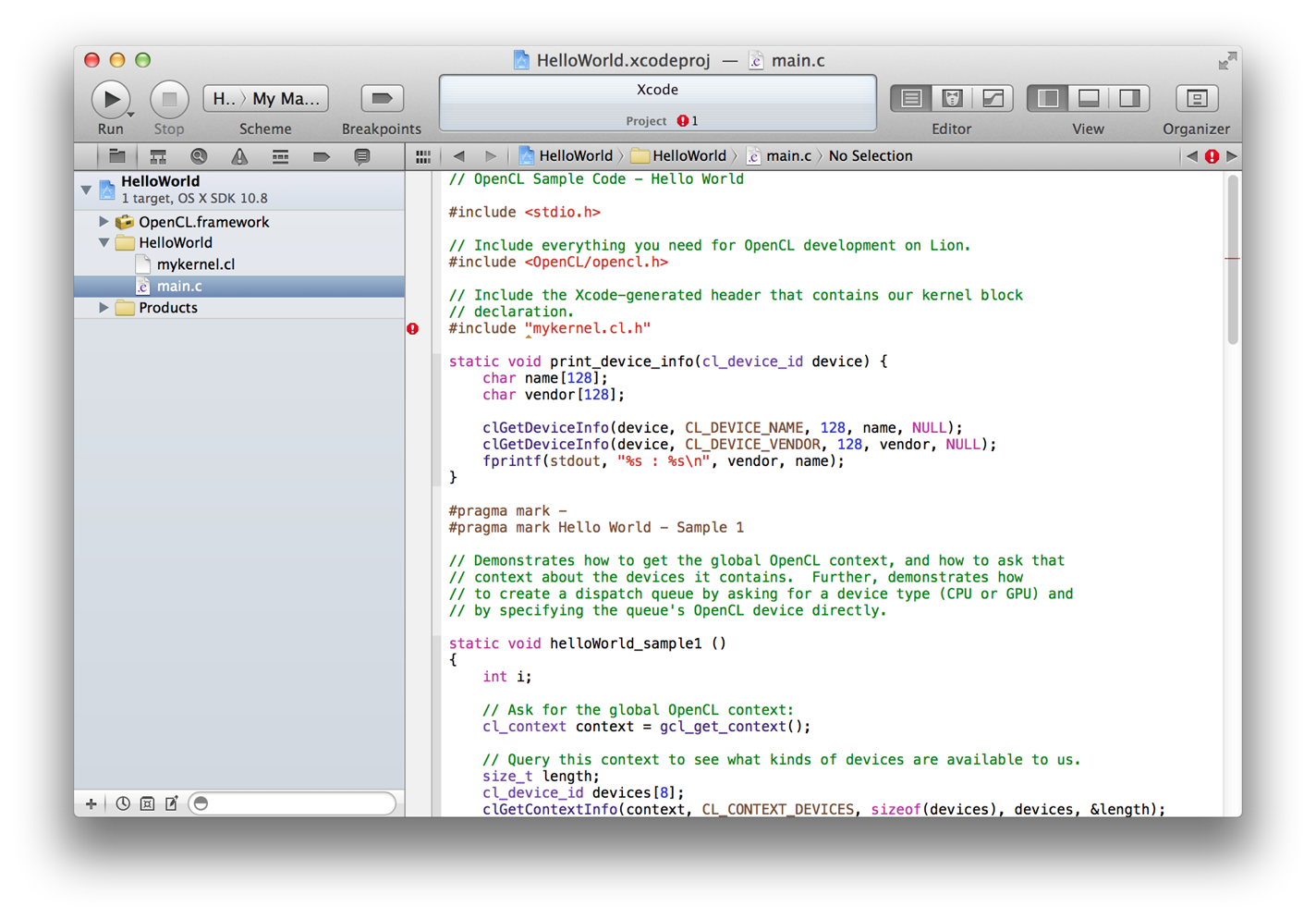Image resolution: width=1316 pixels, height=919 pixels.
Task: Click the navigator filter search field
Action: [x=294, y=803]
